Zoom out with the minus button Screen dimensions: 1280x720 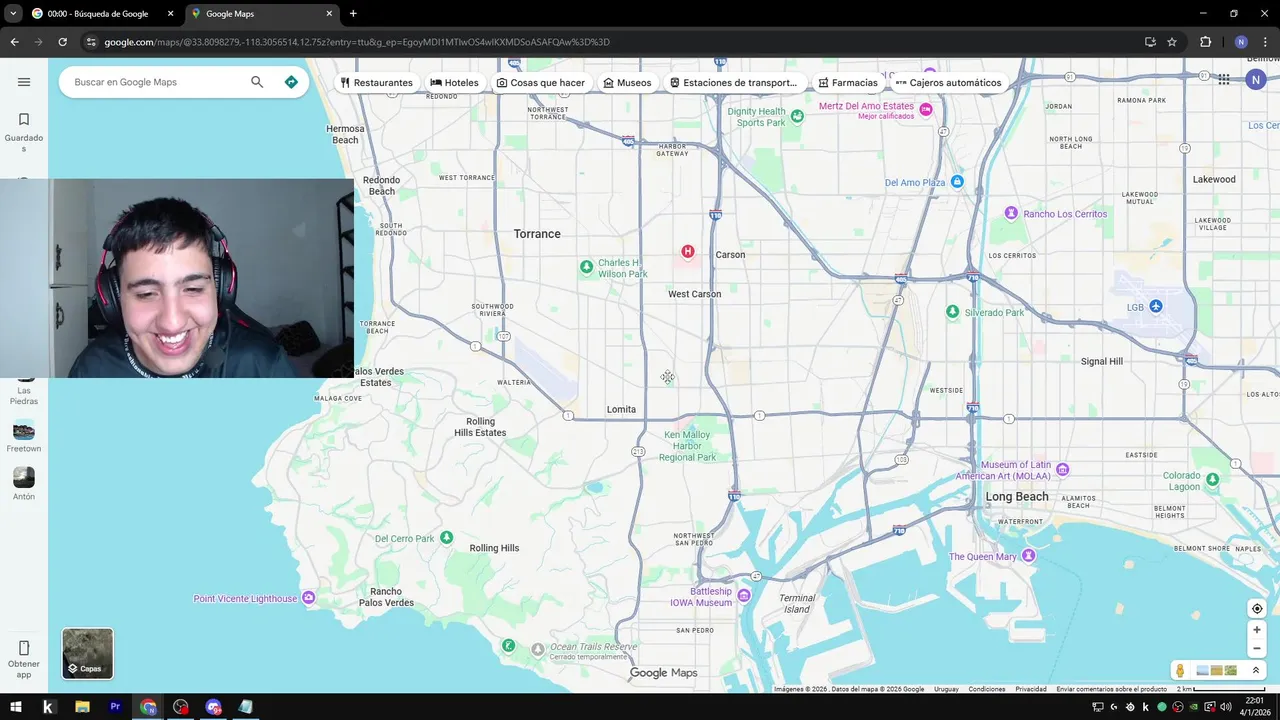tap(1257, 648)
